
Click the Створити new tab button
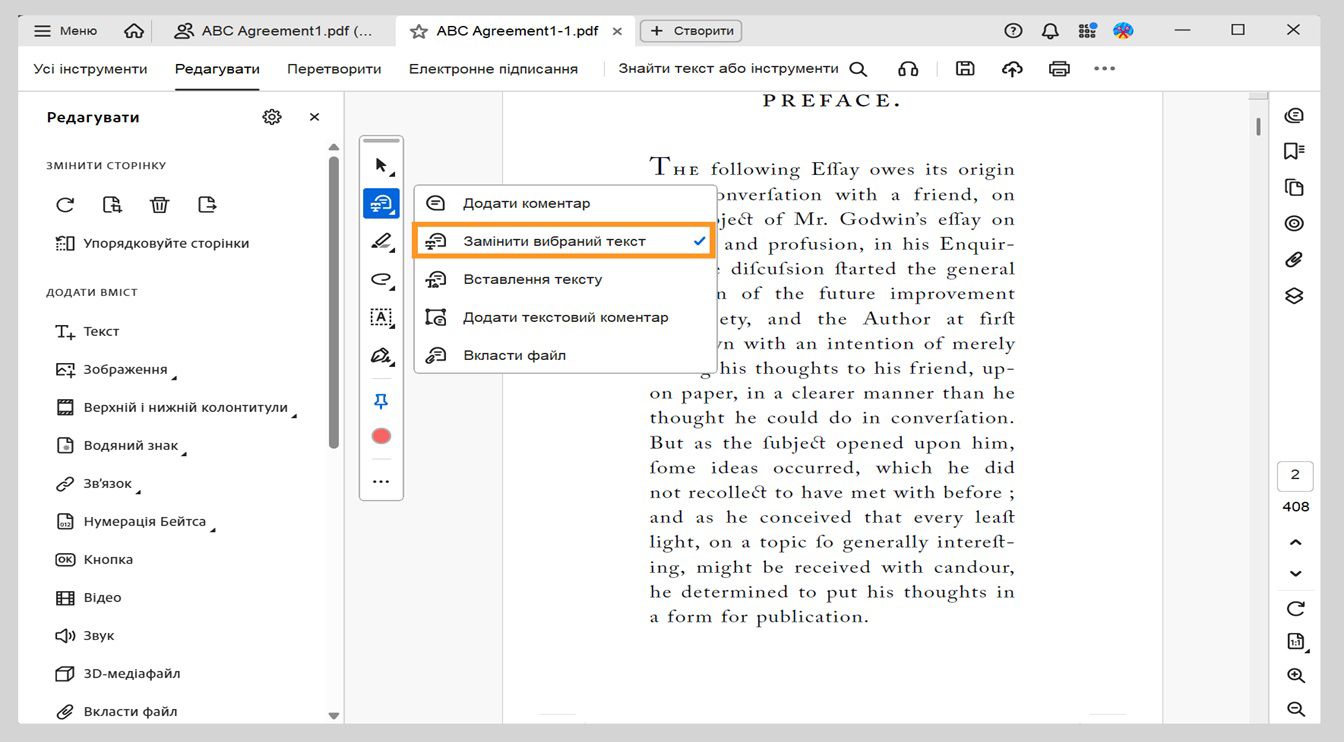[691, 31]
